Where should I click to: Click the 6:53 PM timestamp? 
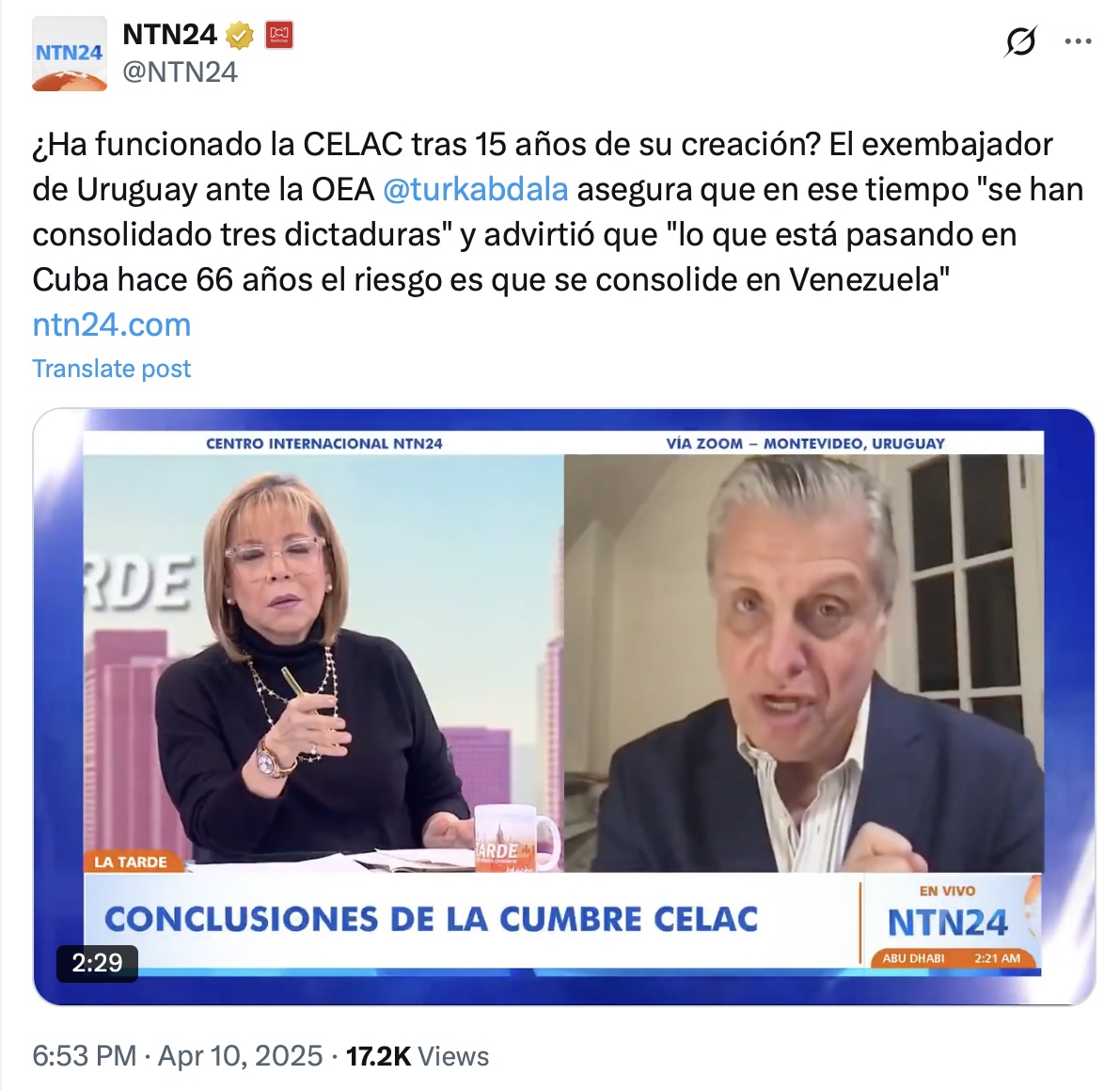[85, 1056]
